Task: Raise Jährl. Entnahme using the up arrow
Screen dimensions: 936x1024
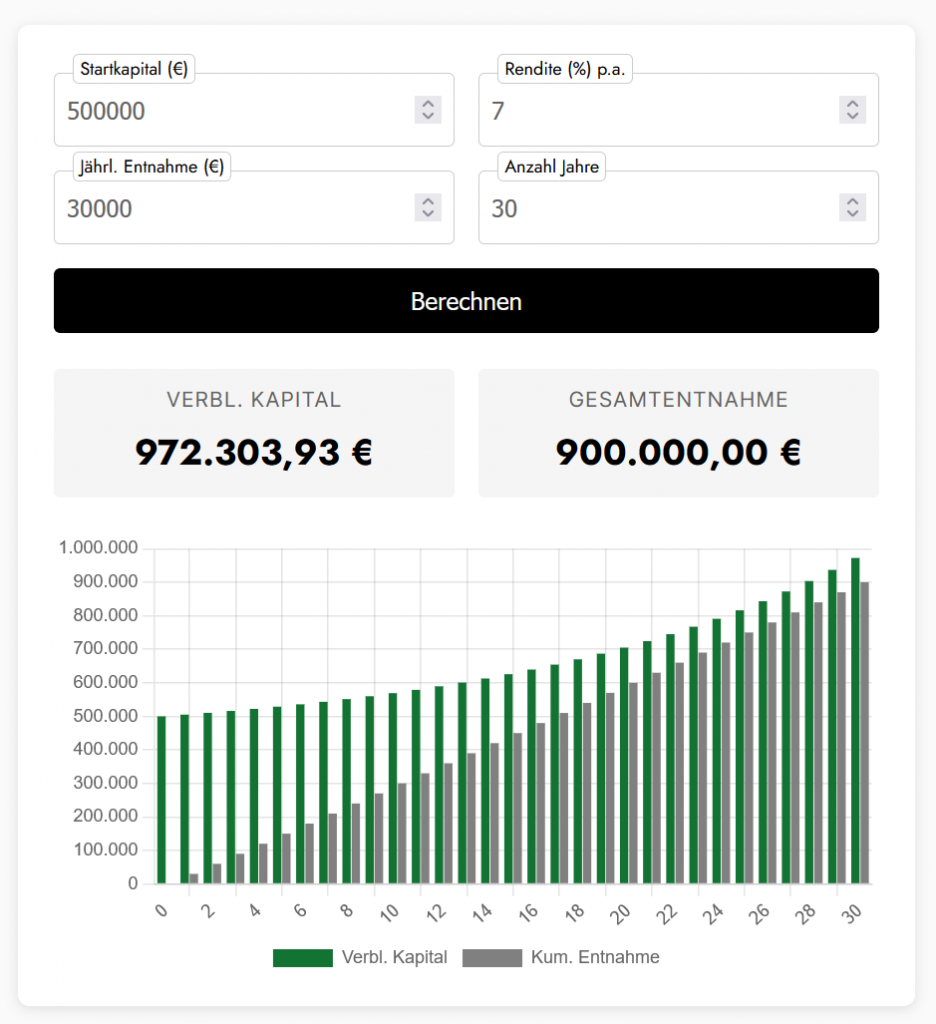Action: (428, 202)
